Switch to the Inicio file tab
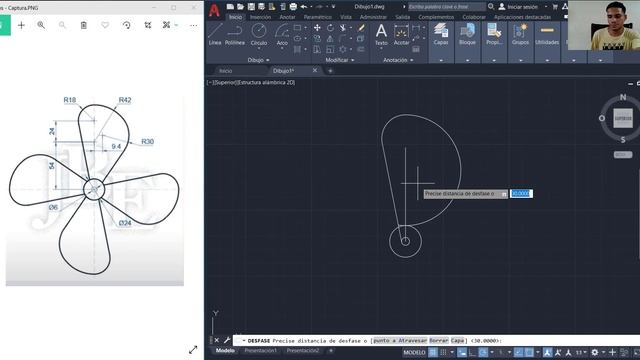The image size is (640, 360). point(225,71)
